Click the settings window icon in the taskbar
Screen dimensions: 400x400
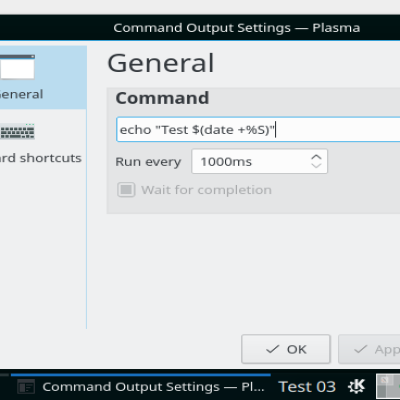tap(26, 387)
